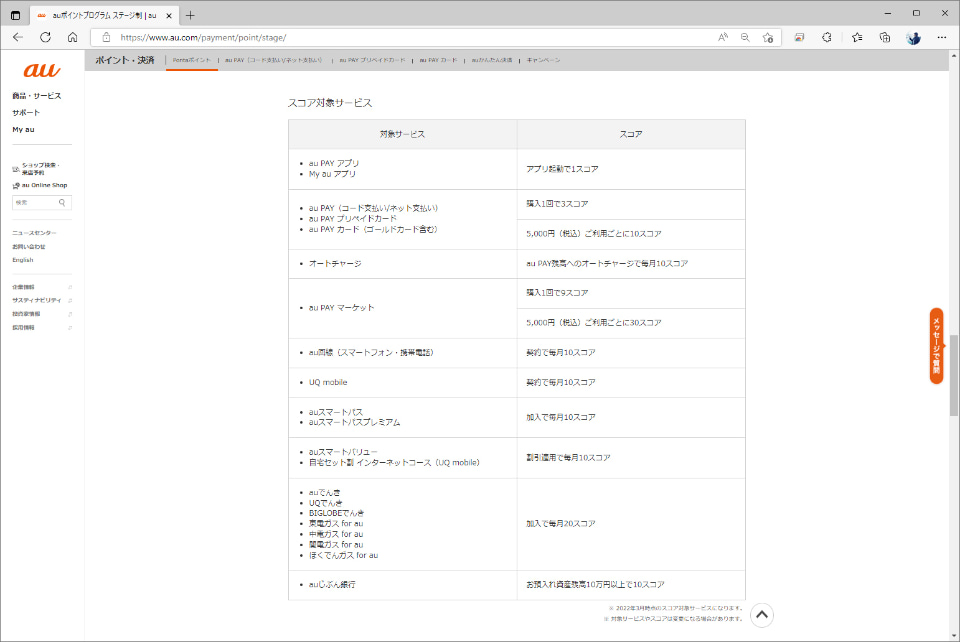Click the search magnifier in sidebar
Image resolution: width=960 pixels, height=642 pixels.
click(x=62, y=203)
